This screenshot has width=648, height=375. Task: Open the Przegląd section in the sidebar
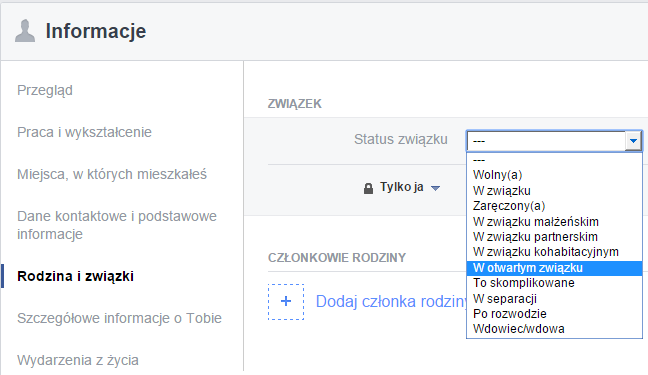coord(45,90)
